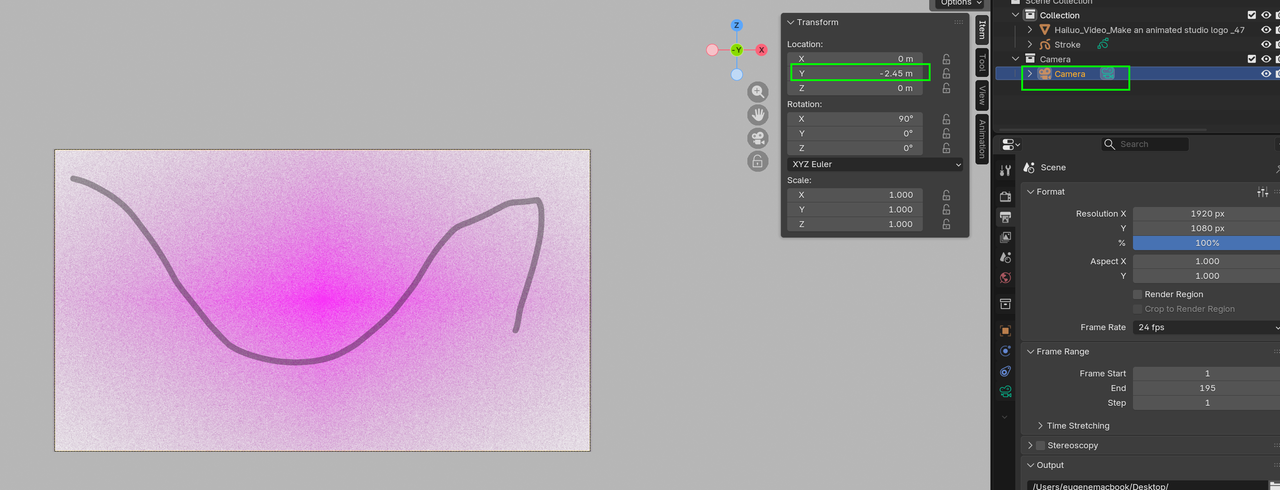Screen dimensions: 1280x490
Task: Switch to the View sidebar tab
Action: pyautogui.click(x=982, y=95)
